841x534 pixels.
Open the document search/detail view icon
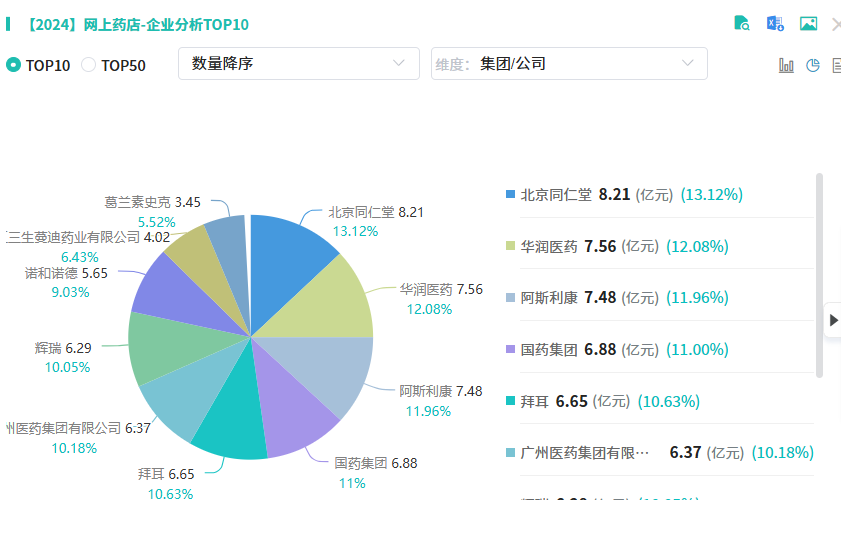coord(742,24)
